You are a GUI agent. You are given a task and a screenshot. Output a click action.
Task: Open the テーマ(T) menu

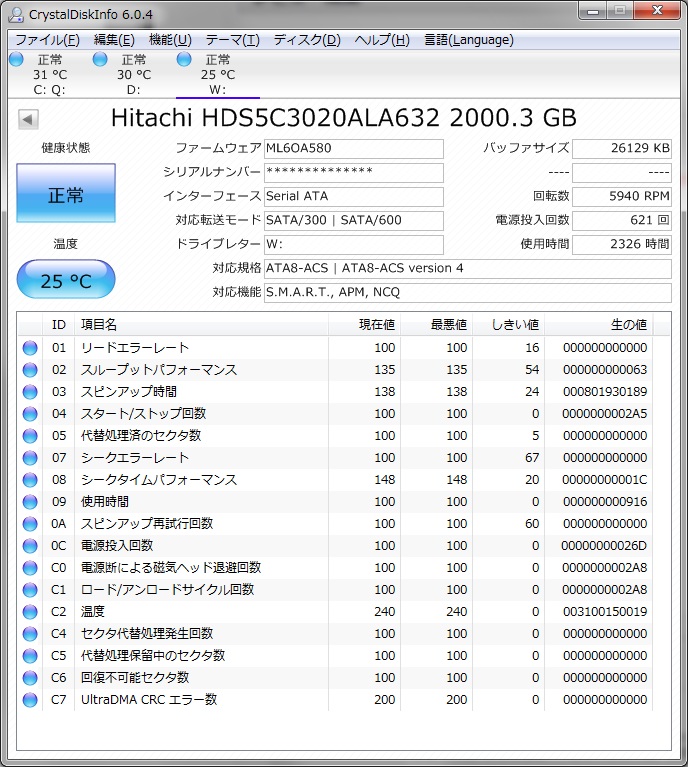click(x=232, y=40)
